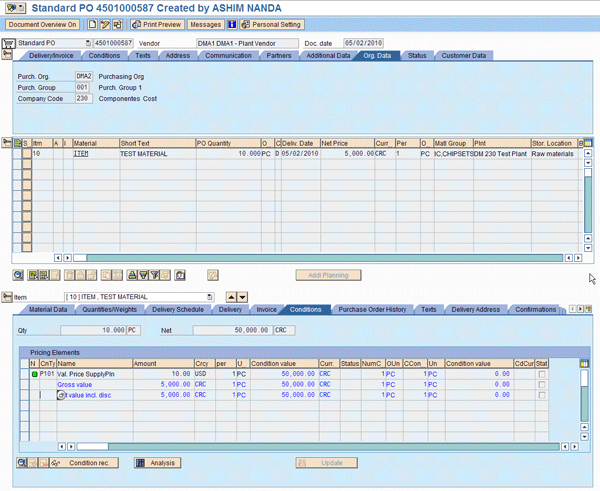Click the previous item up-arrow icon
The width and height of the screenshot is (600, 491).
pyautogui.click(x=229, y=297)
